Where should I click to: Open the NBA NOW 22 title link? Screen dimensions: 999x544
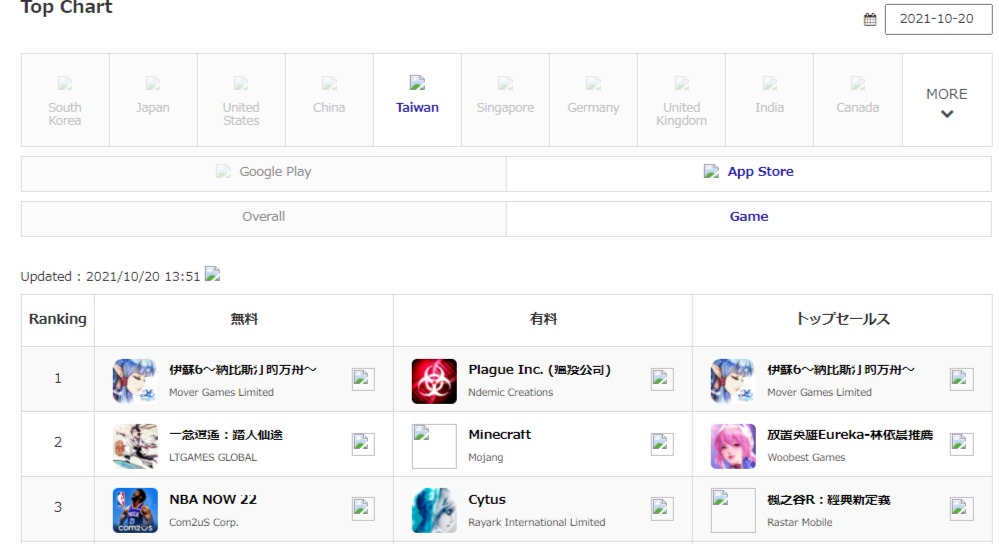click(x=213, y=499)
